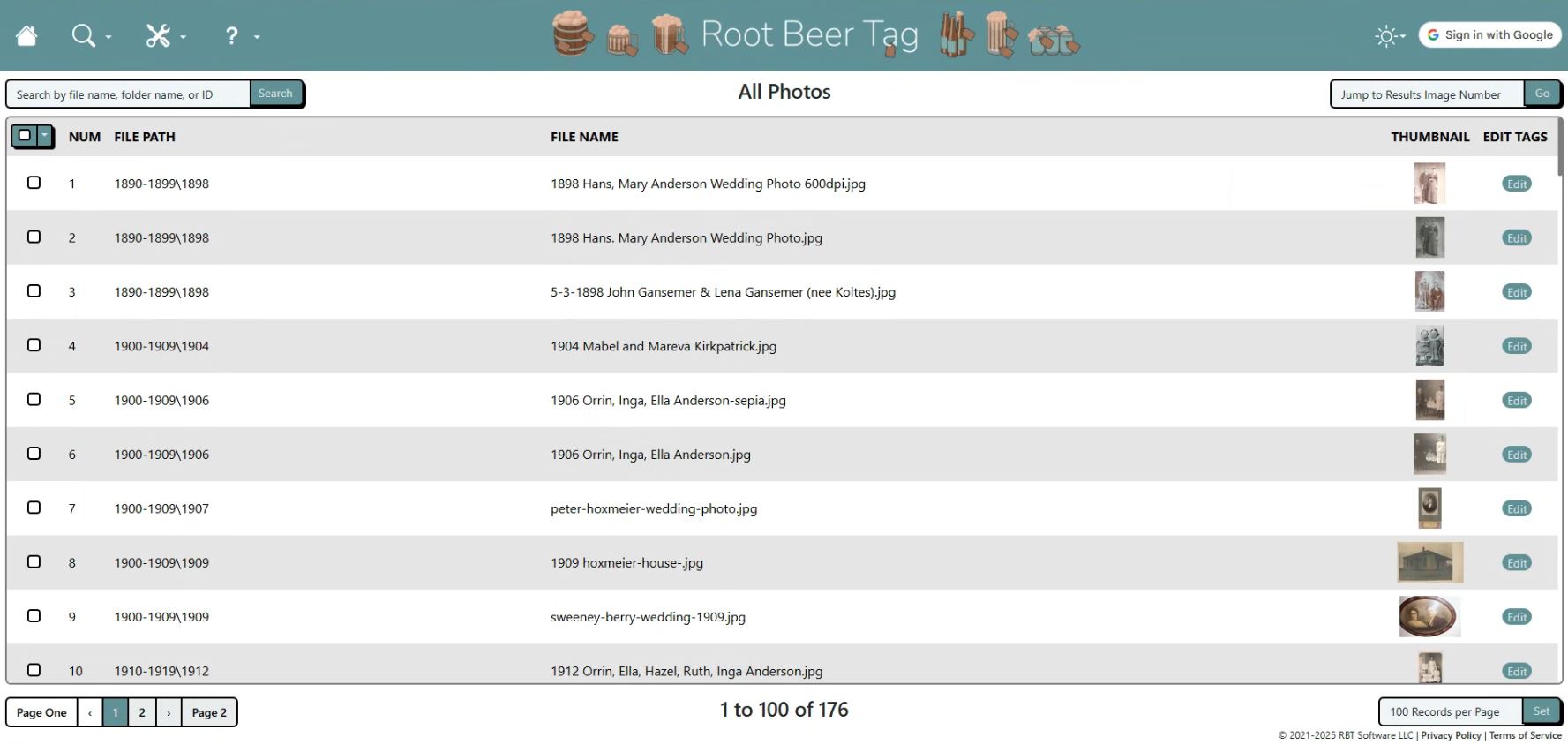Switch to page 2 using the pagination
This screenshot has height=745, width=1568.
click(x=141, y=712)
